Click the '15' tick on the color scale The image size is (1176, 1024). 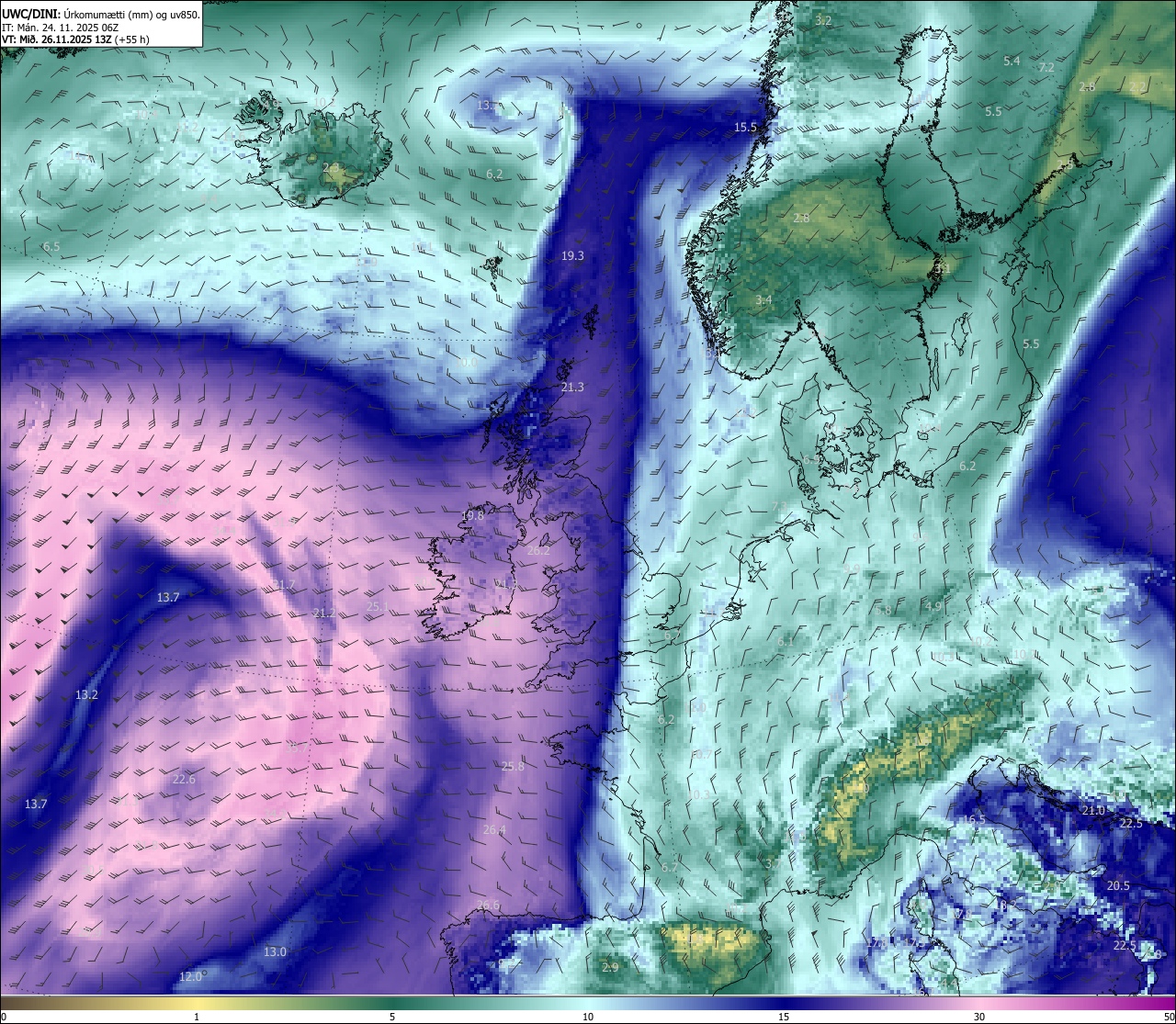point(783,1017)
